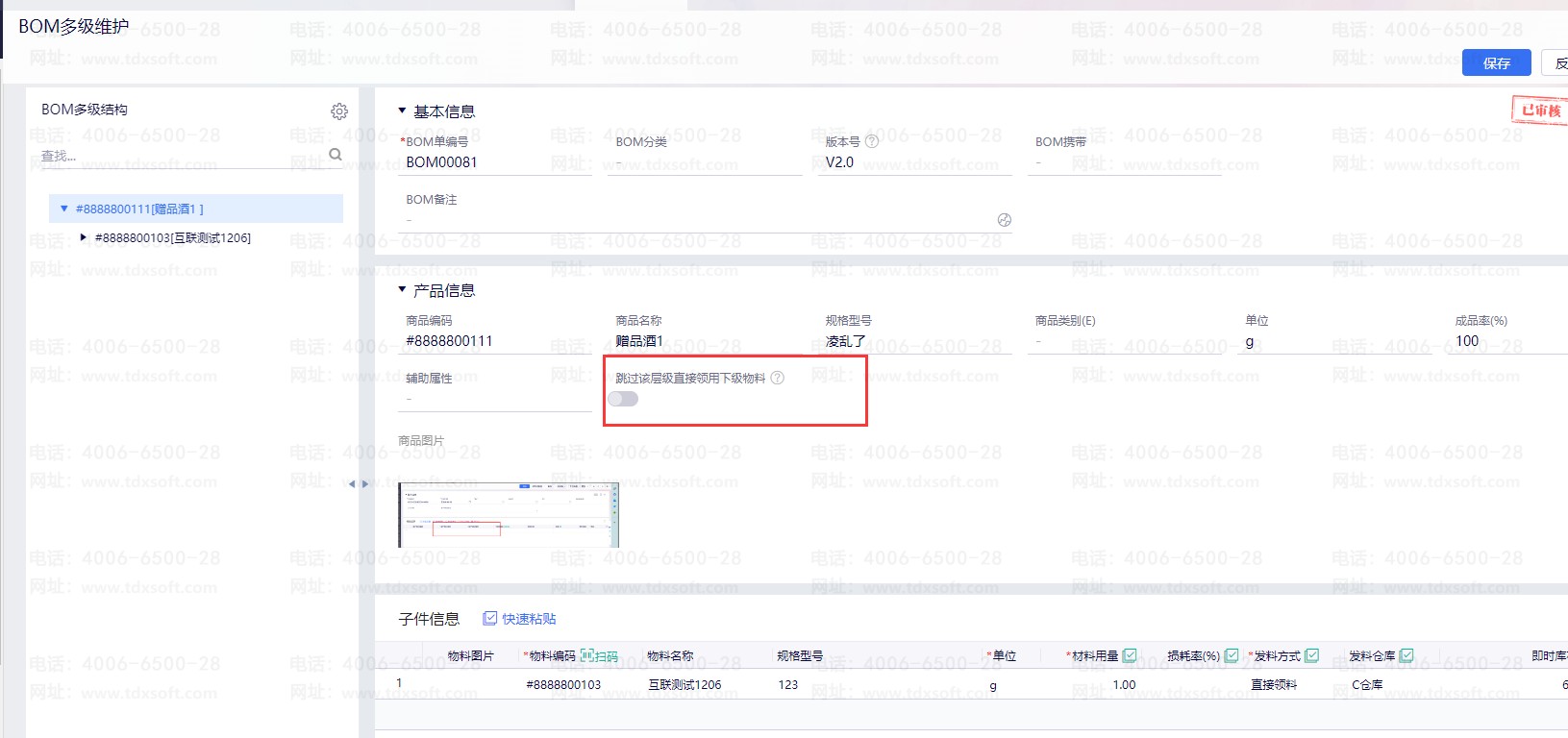The image size is (1568, 738).
Task: Open the BOM structure gear settings
Action: click(339, 111)
